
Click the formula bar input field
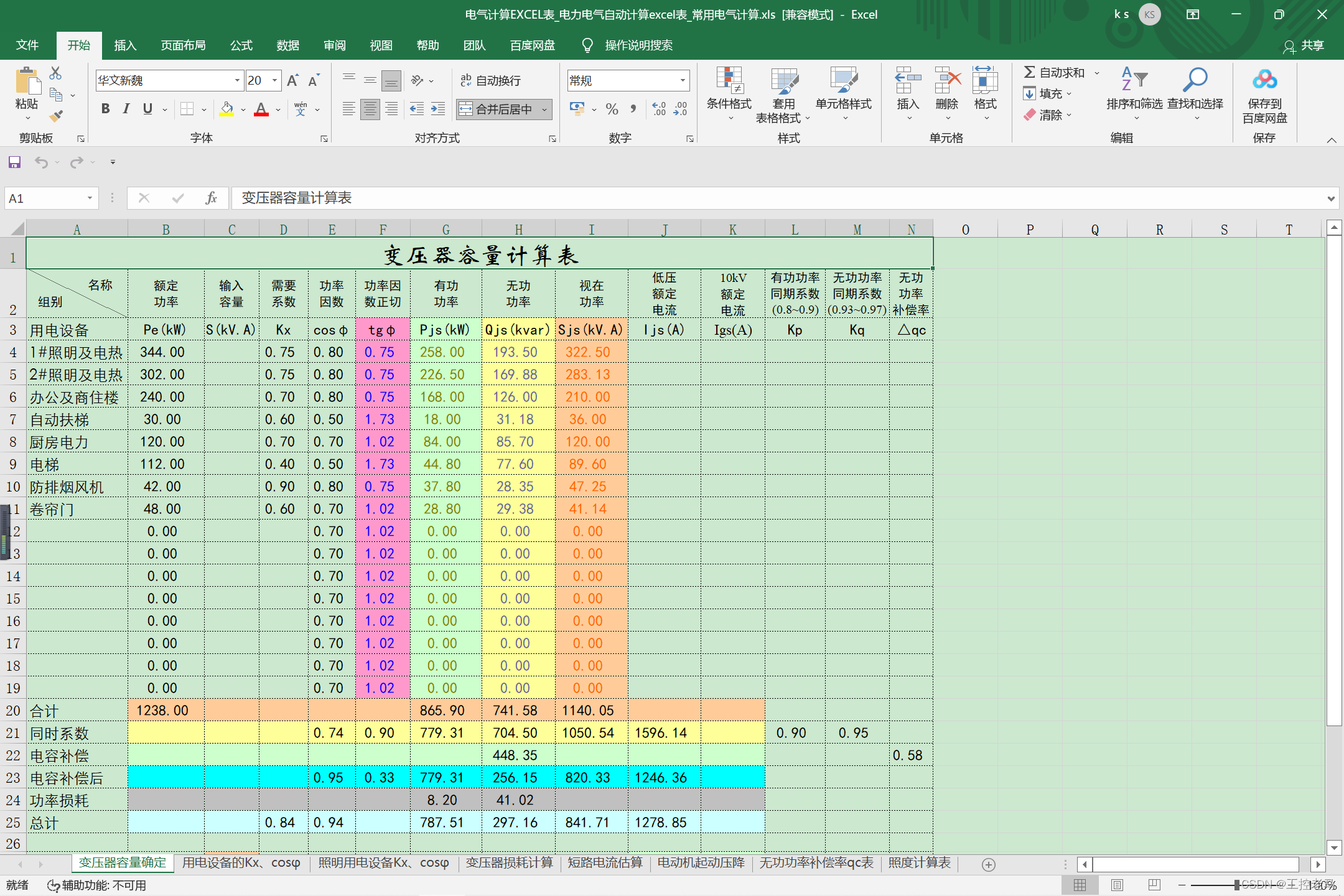point(747,198)
